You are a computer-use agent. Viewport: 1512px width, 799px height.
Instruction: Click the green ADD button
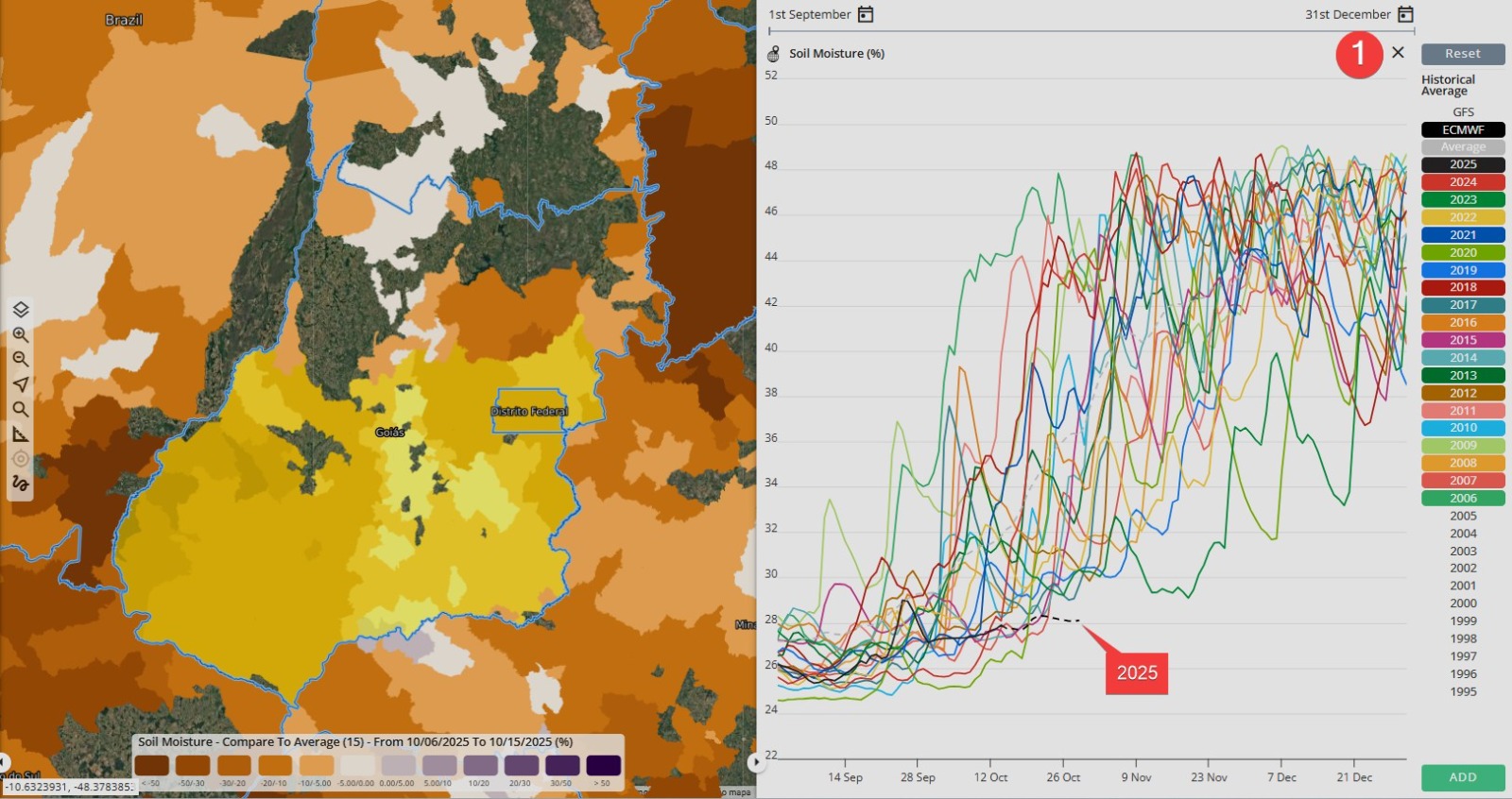tap(1463, 777)
